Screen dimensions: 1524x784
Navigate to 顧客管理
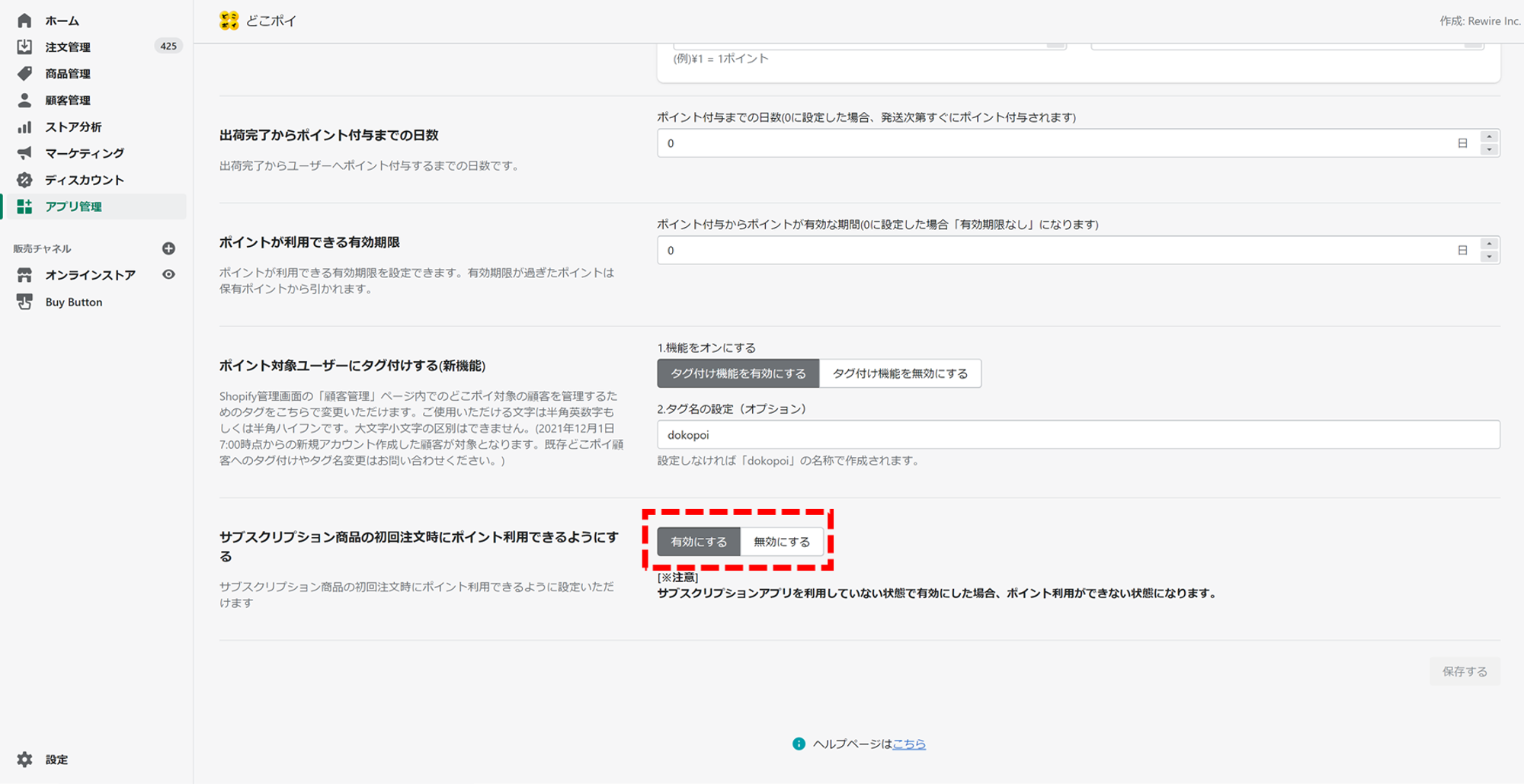point(68,100)
